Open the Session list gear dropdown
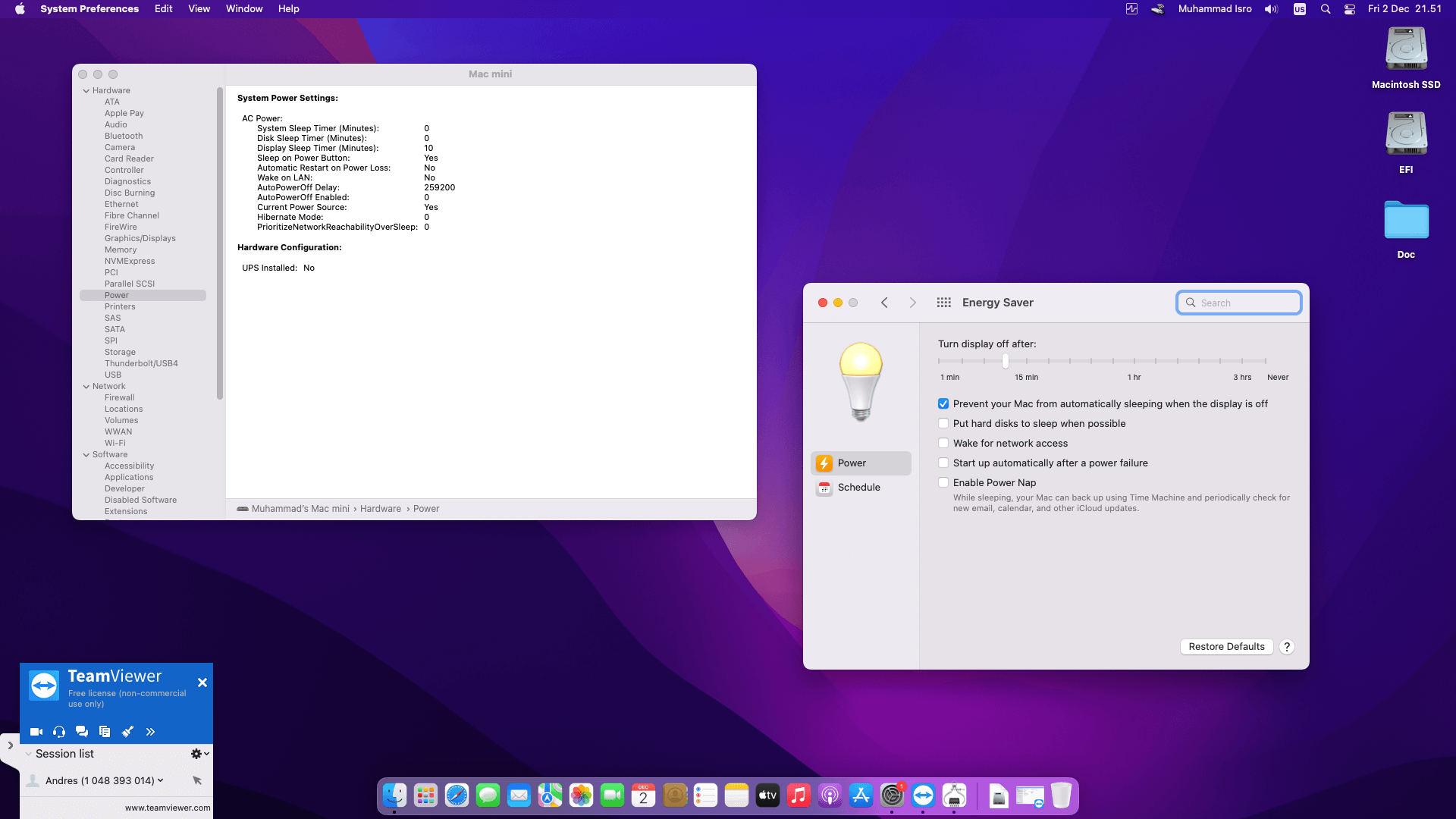1456x819 pixels. (199, 754)
